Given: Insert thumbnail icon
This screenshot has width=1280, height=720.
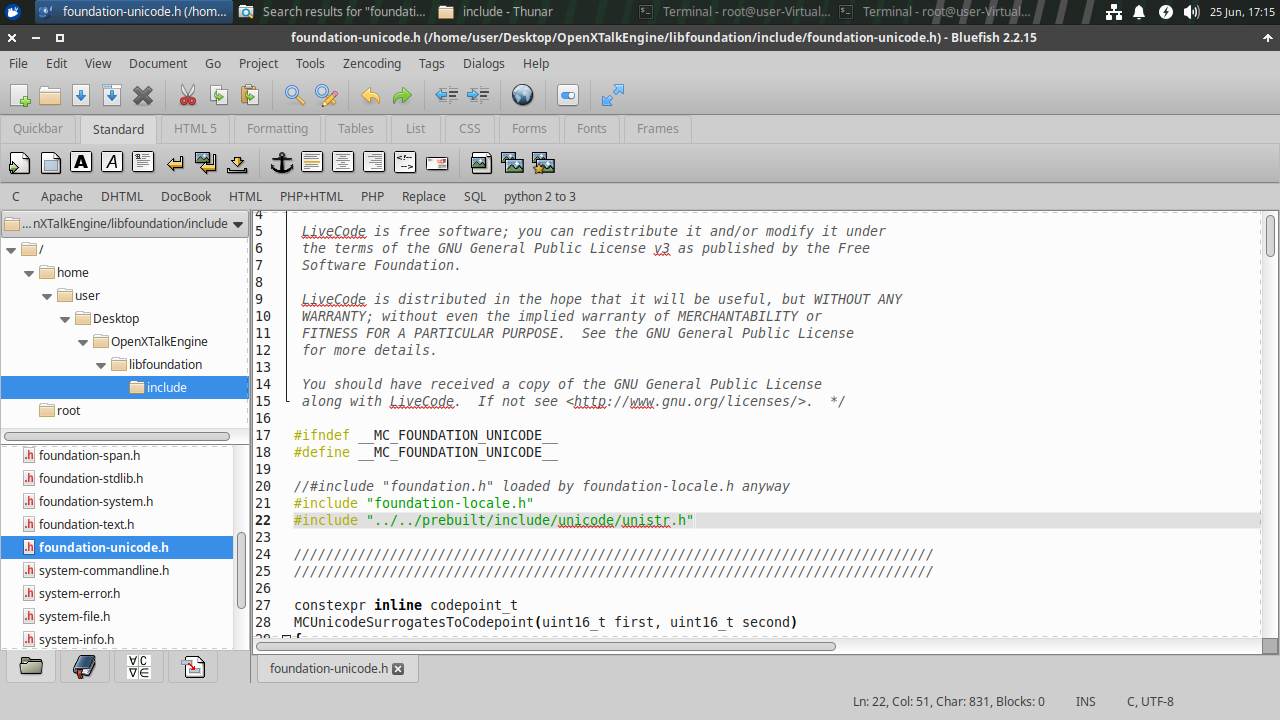Looking at the screenshot, I should (x=512, y=162).
